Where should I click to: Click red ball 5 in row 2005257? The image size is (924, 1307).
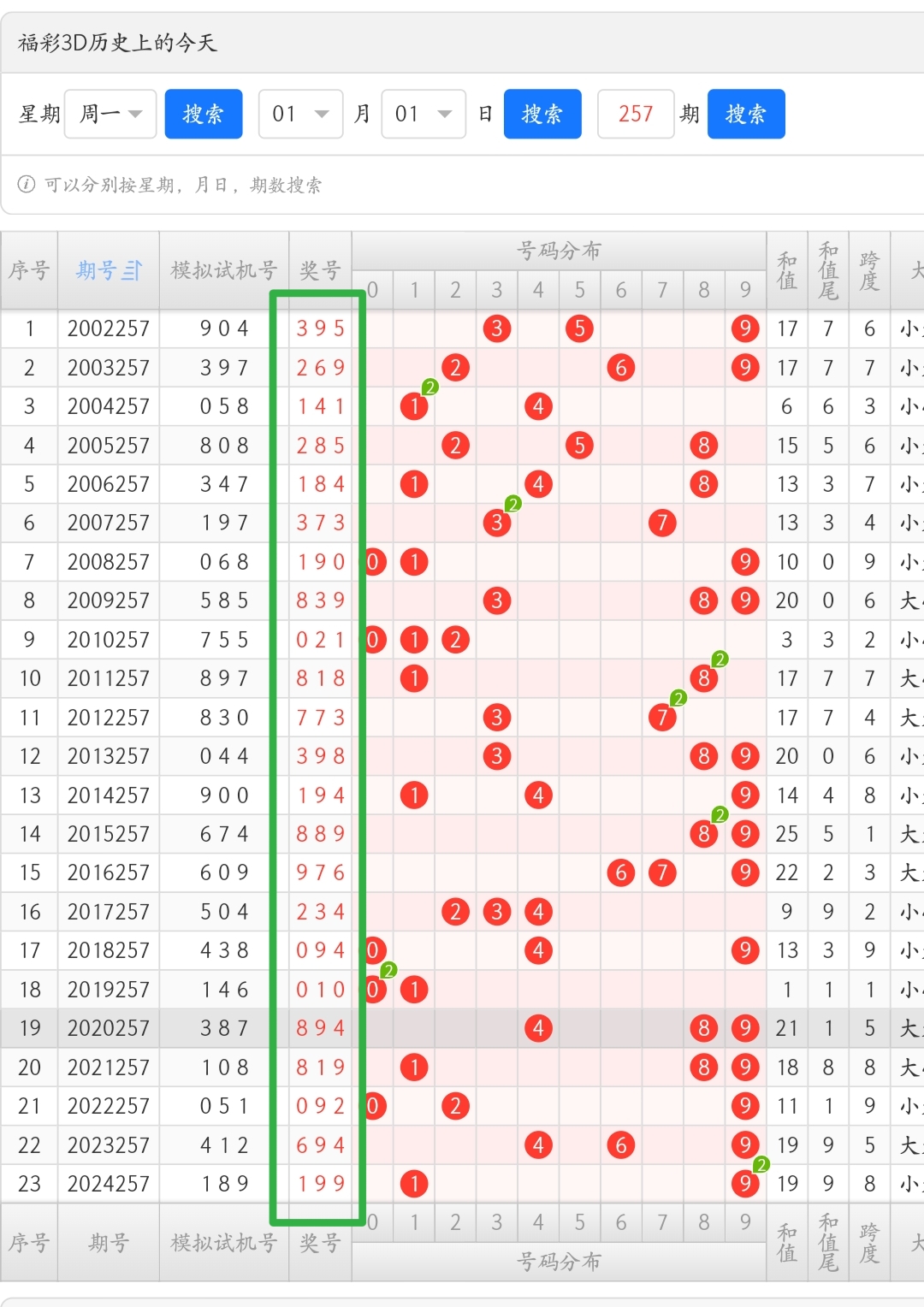pyautogui.click(x=579, y=446)
